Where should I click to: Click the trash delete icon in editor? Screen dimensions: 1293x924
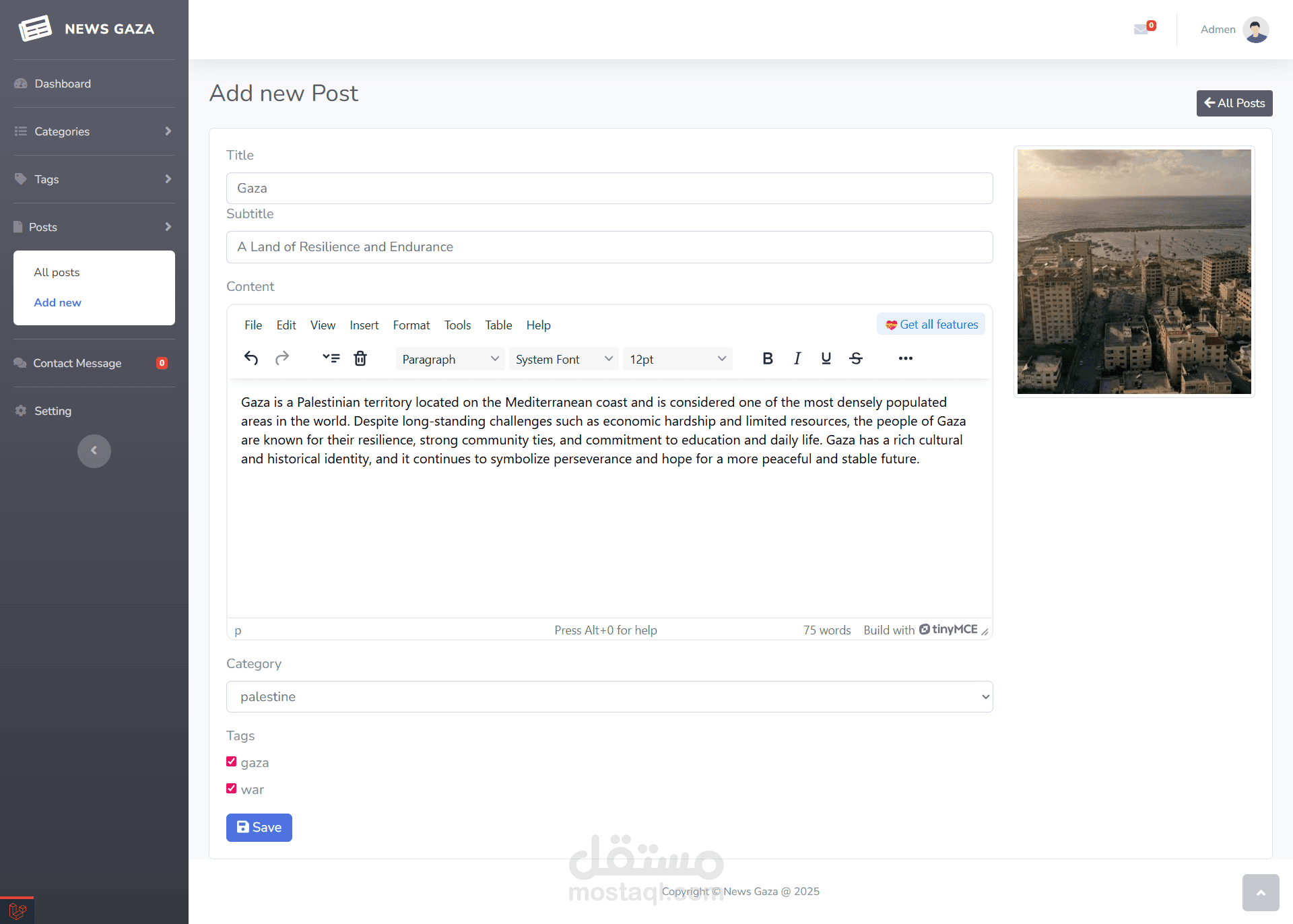[x=360, y=358]
